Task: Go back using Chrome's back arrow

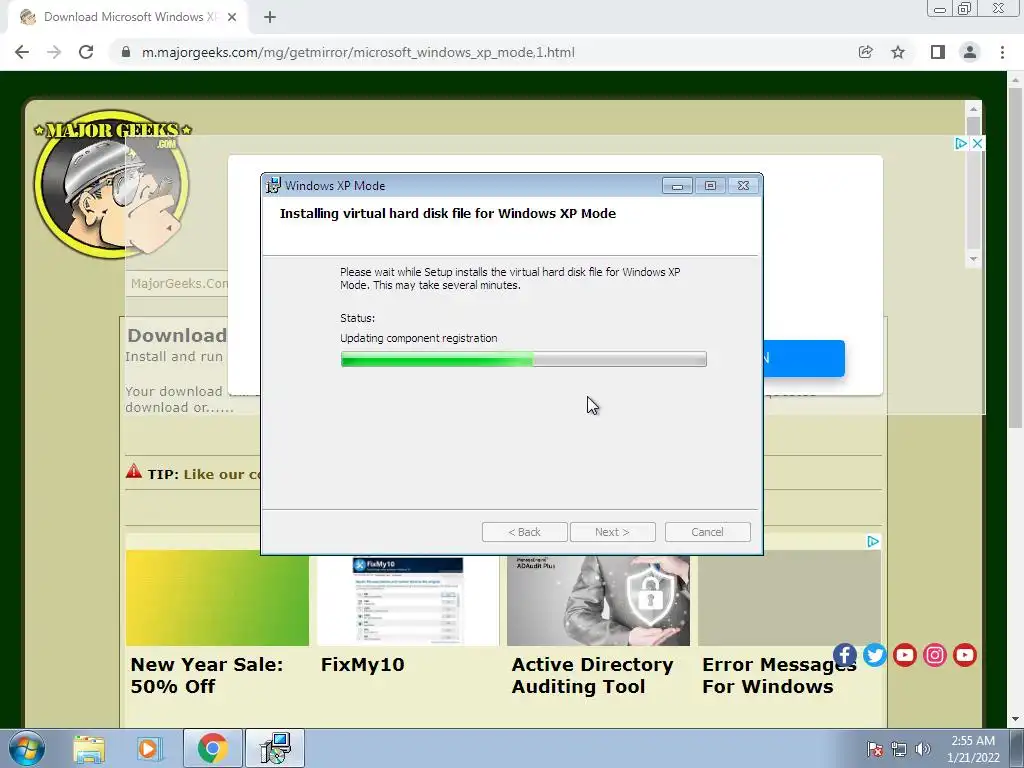Action: tap(22, 52)
